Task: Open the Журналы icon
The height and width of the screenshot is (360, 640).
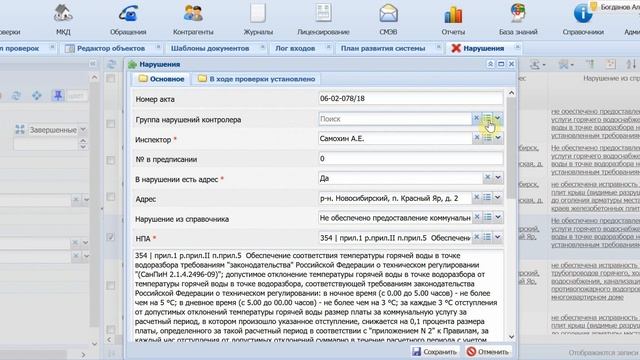Action: [x=258, y=13]
